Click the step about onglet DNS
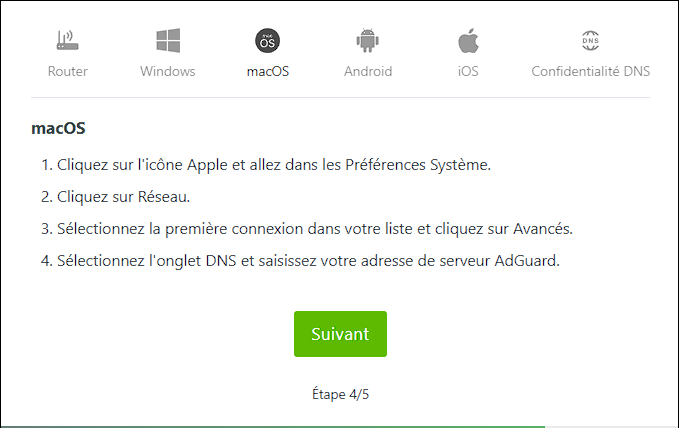Viewport: 679px width, 428px height. tap(301, 261)
